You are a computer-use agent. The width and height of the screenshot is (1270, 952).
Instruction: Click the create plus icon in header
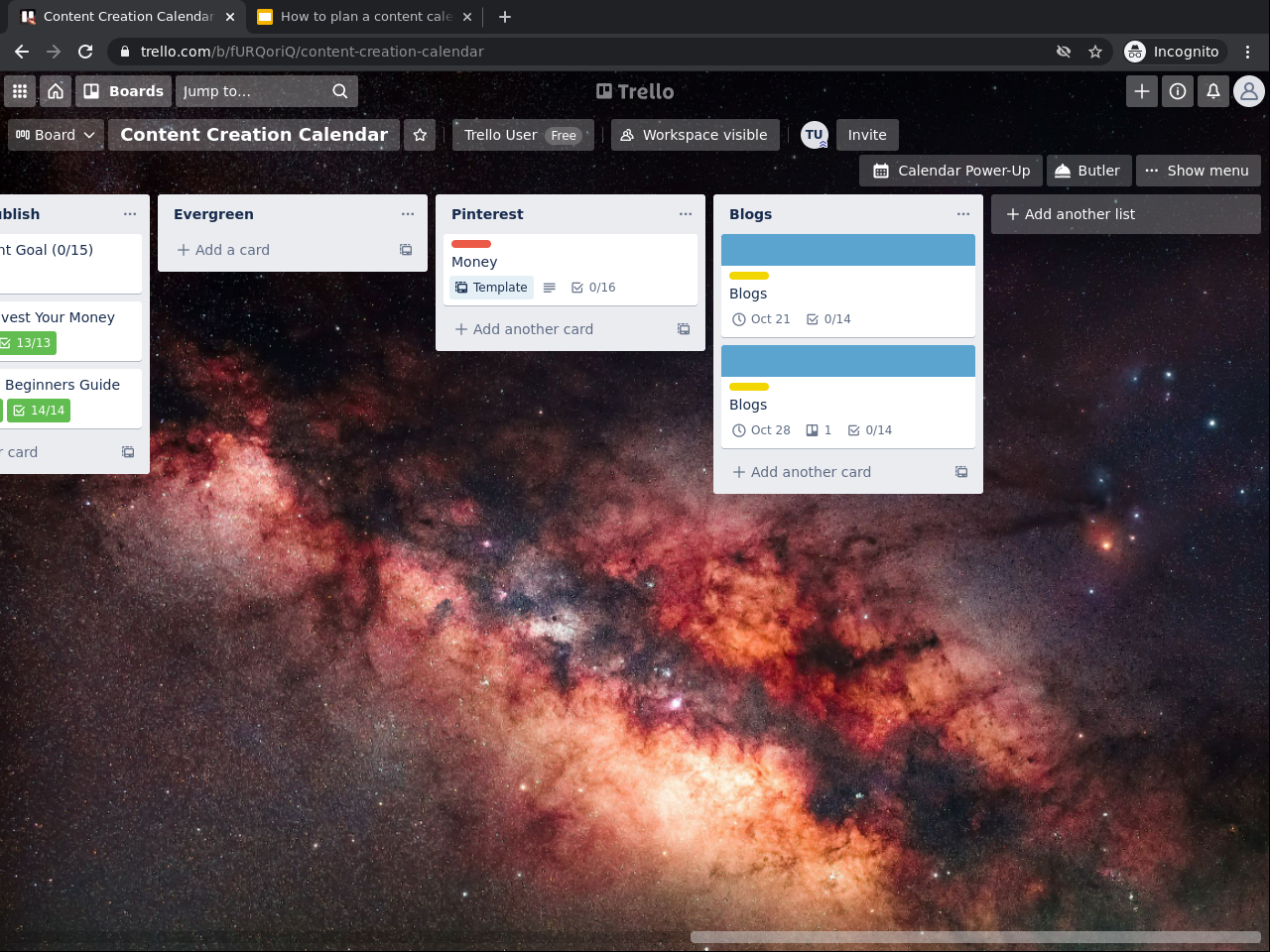[x=1142, y=91]
